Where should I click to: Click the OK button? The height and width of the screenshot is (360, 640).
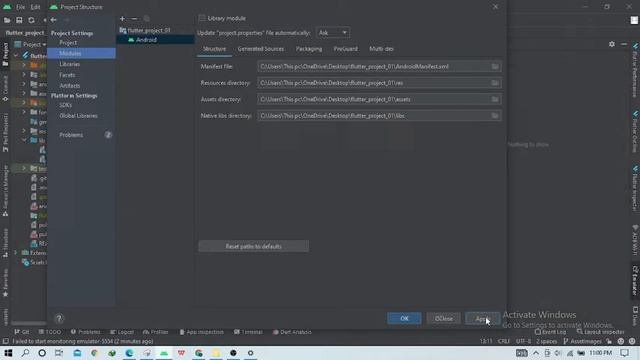point(404,318)
